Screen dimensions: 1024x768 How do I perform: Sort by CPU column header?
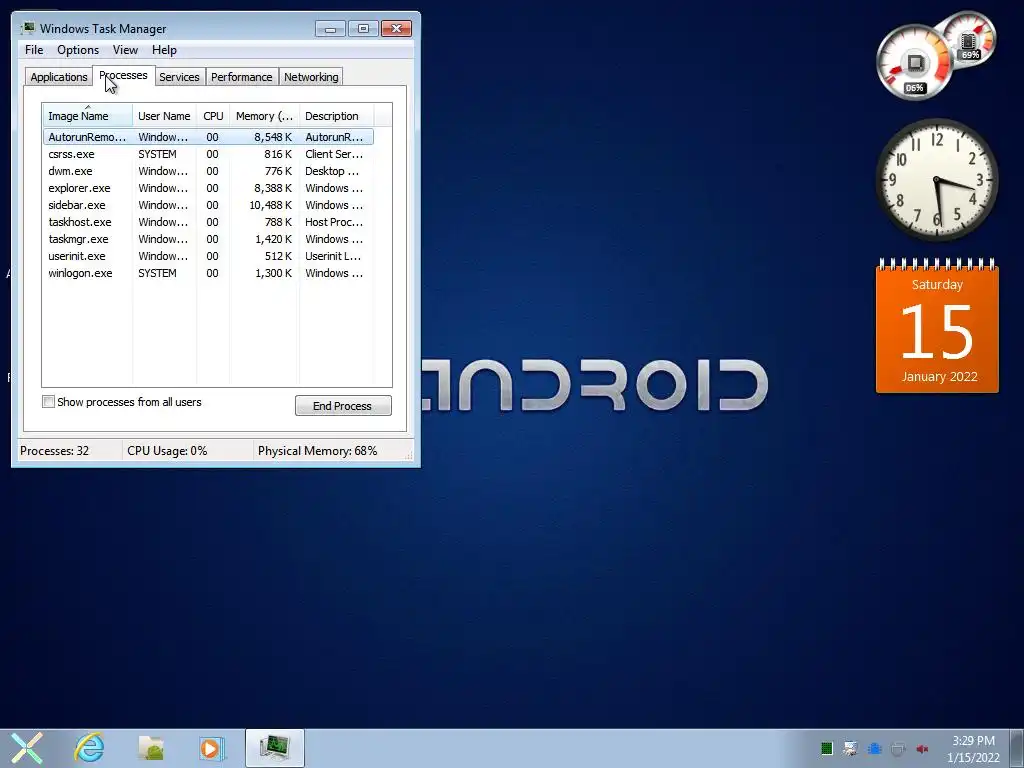pyautogui.click(x=213, y=116)
